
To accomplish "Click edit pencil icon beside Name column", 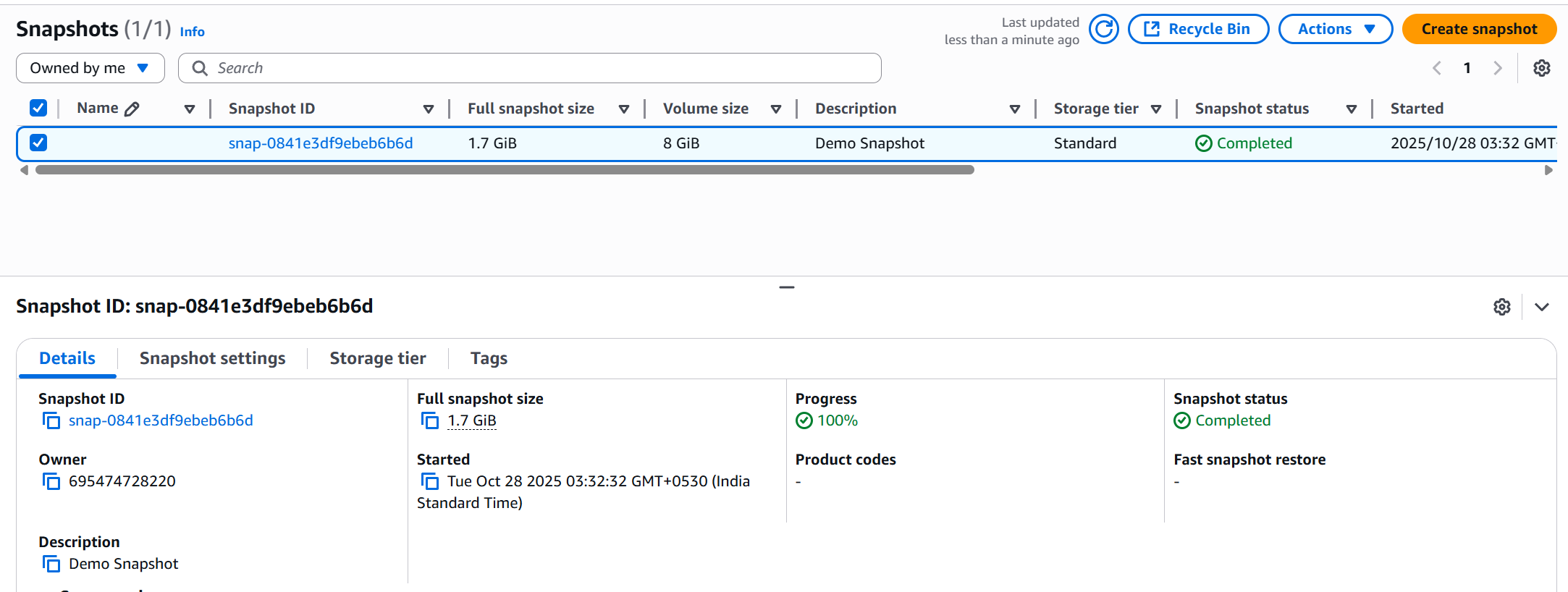I will coord(132,109).
